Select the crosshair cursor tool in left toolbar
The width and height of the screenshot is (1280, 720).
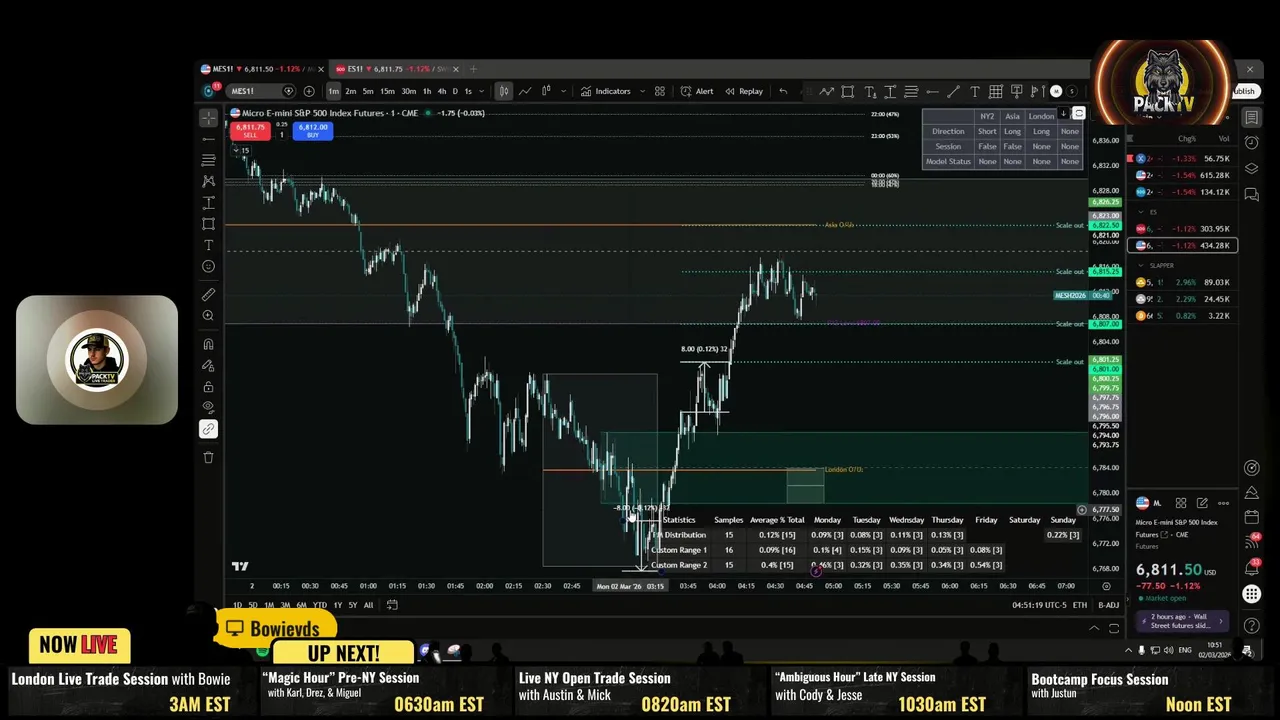pyautogui.click(x=208, y=118)
